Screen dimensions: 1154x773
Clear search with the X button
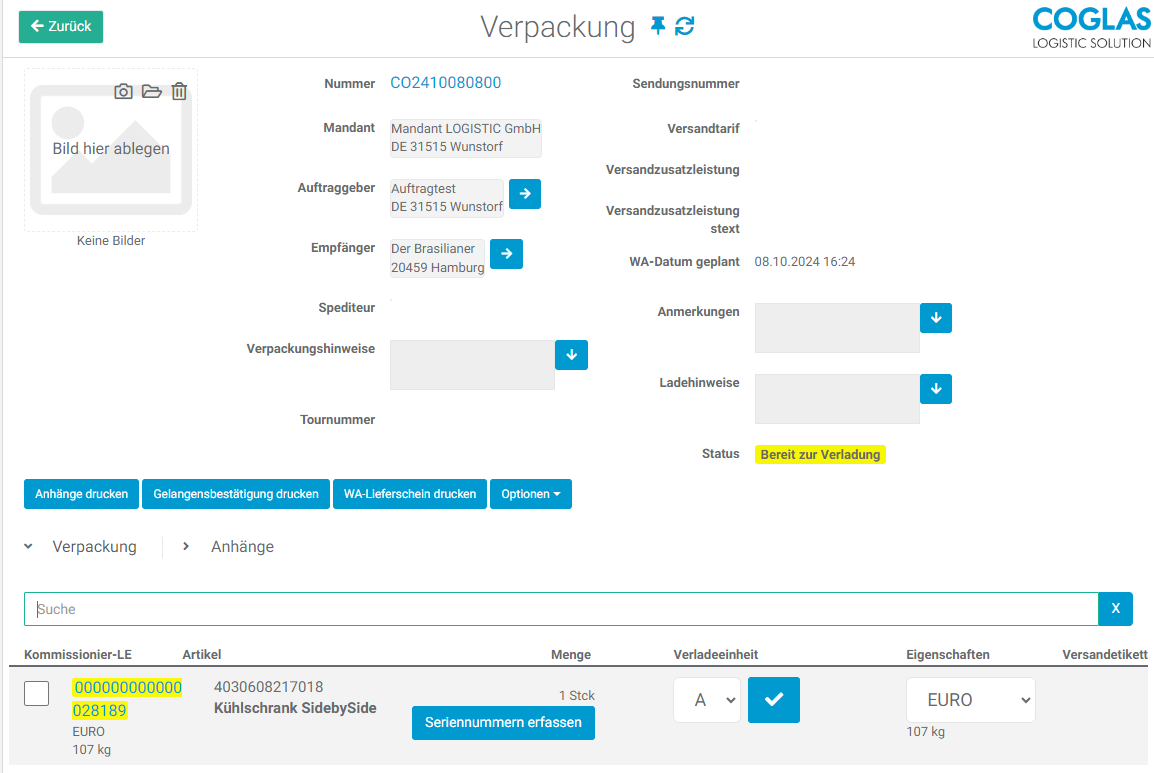[1115, 609]
